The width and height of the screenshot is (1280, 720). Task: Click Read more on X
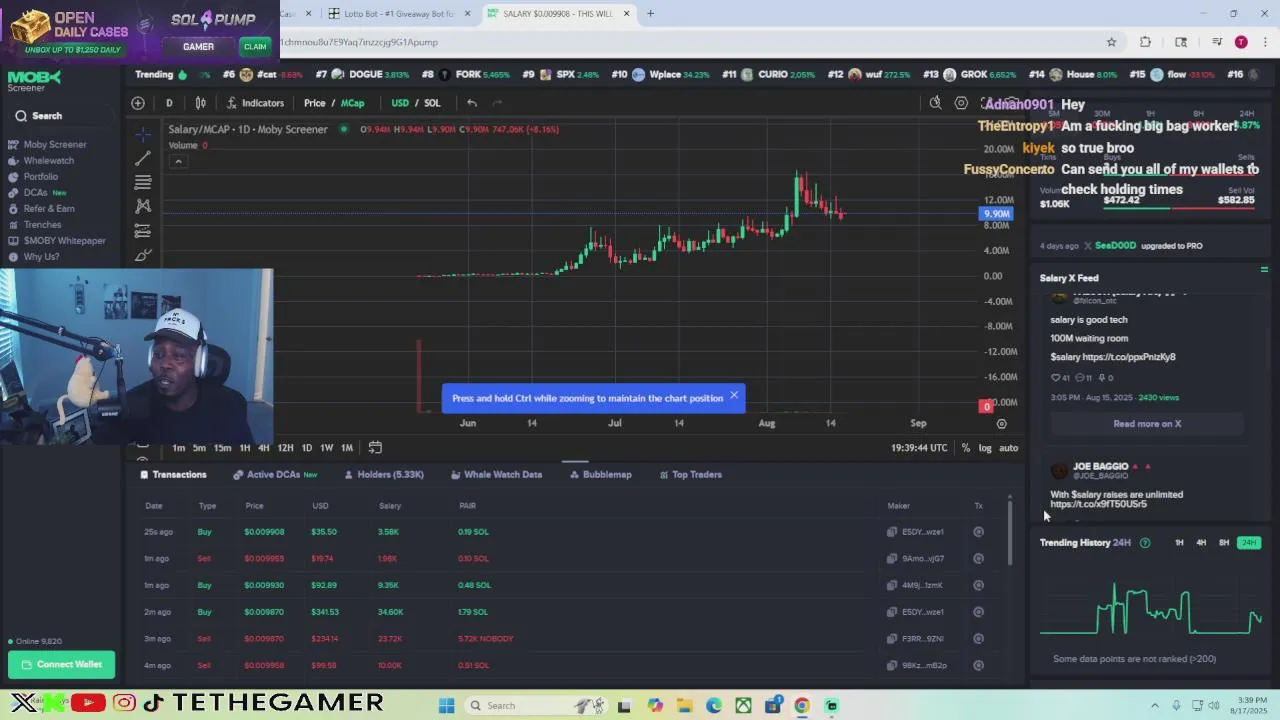coord(1147,424)
